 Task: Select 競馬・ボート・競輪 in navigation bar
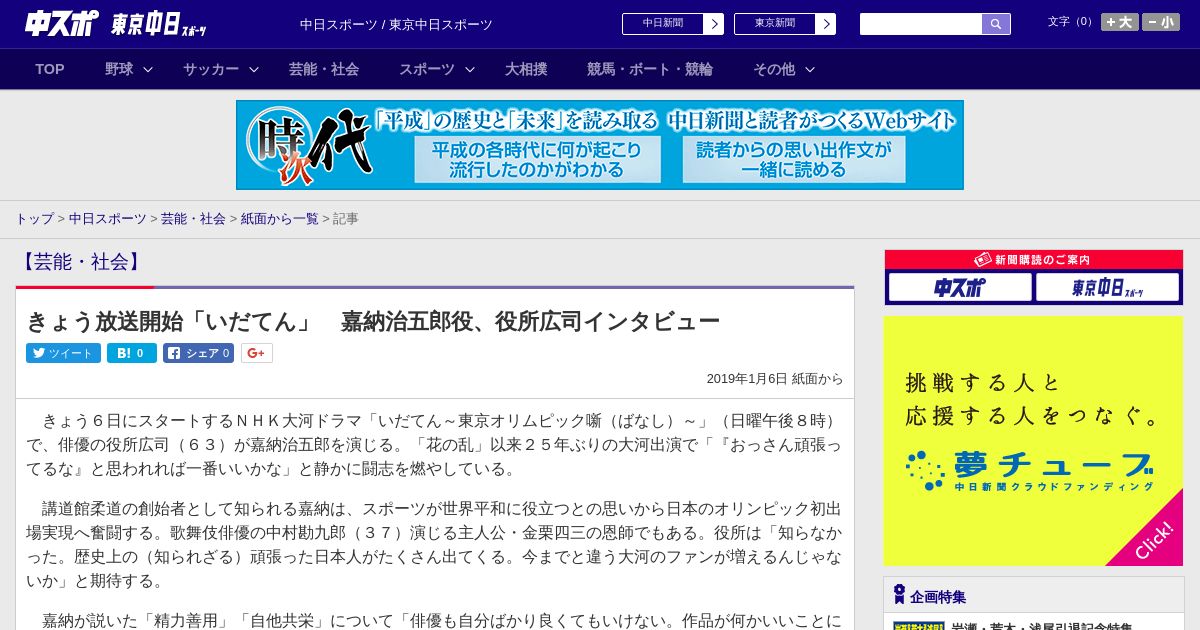650,69
